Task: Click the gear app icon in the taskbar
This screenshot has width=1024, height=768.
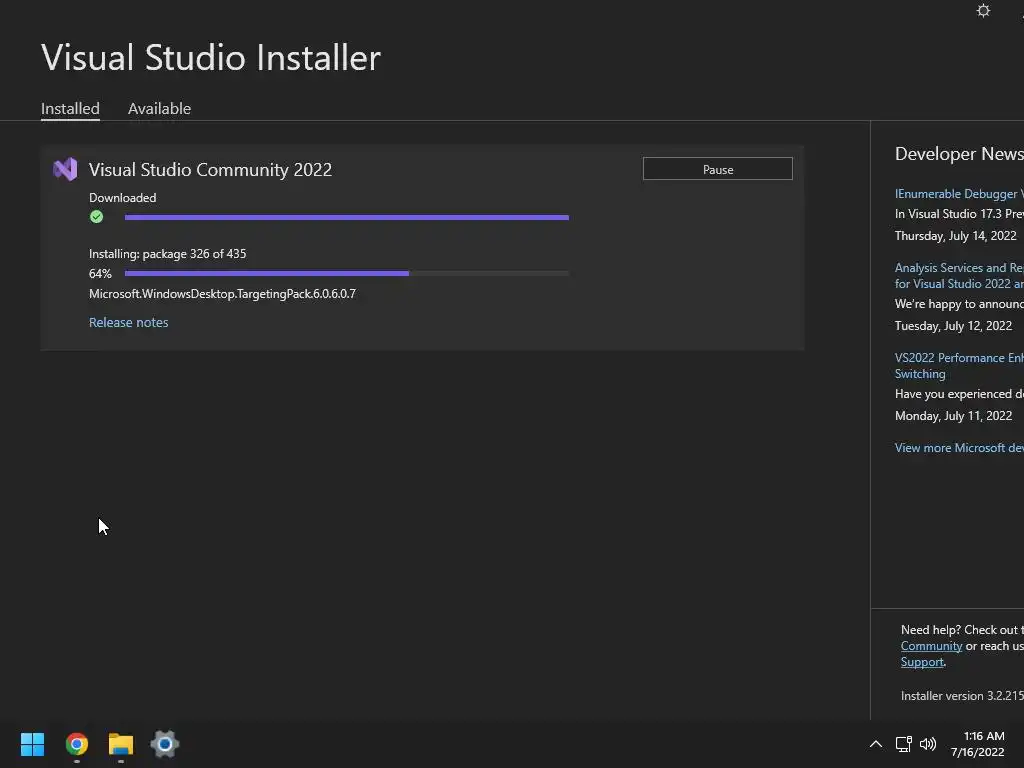Action: [165, 744]
